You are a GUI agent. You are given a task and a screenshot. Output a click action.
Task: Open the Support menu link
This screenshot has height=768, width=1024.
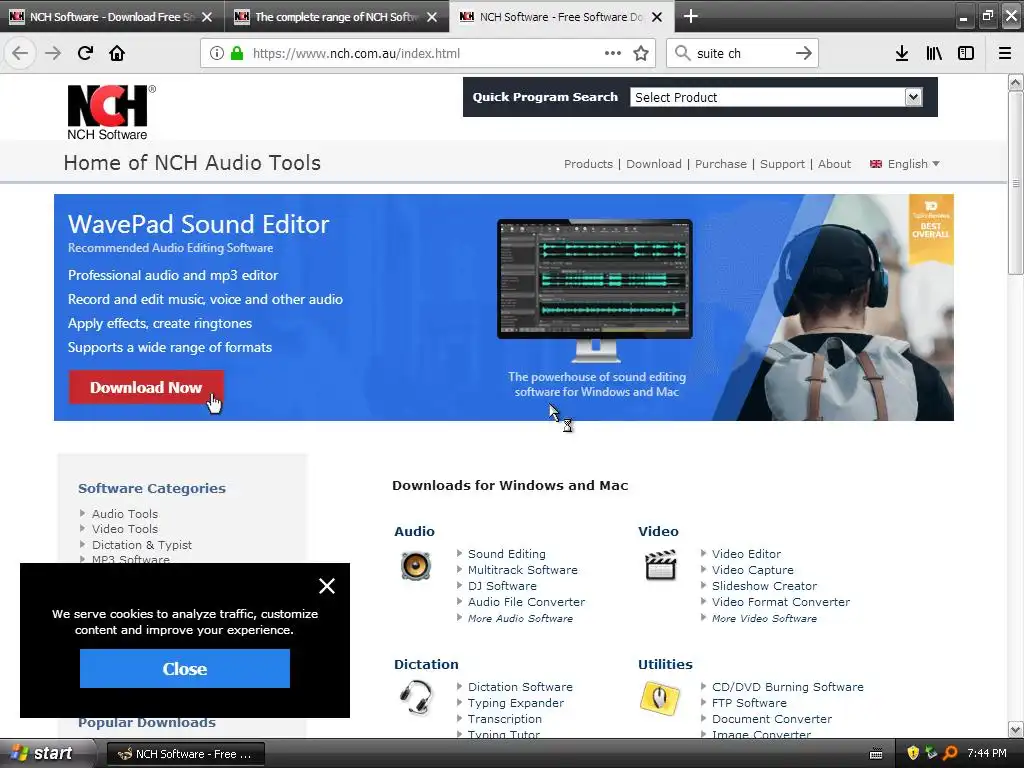click(782, 164)
